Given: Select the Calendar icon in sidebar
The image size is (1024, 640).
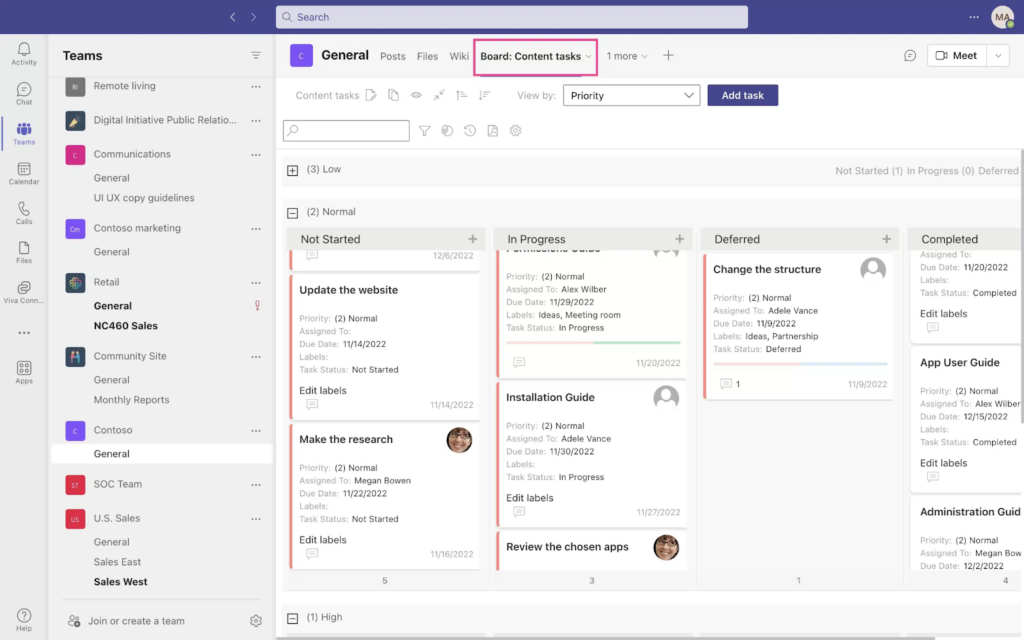Looking at the screenshot, I should pos(23,171).
